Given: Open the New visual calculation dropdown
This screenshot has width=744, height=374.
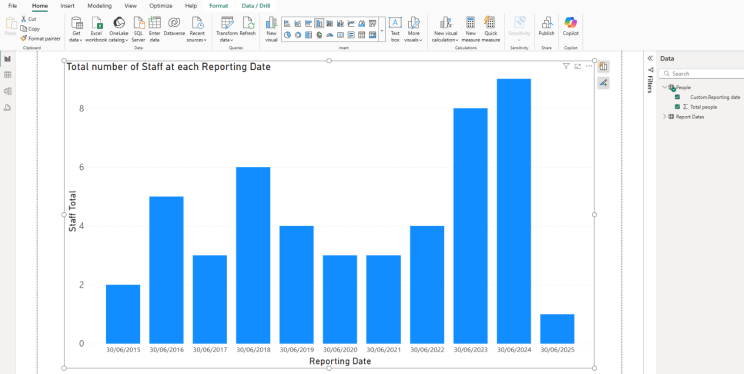Looking at the screenshot, I should point(445,29).
